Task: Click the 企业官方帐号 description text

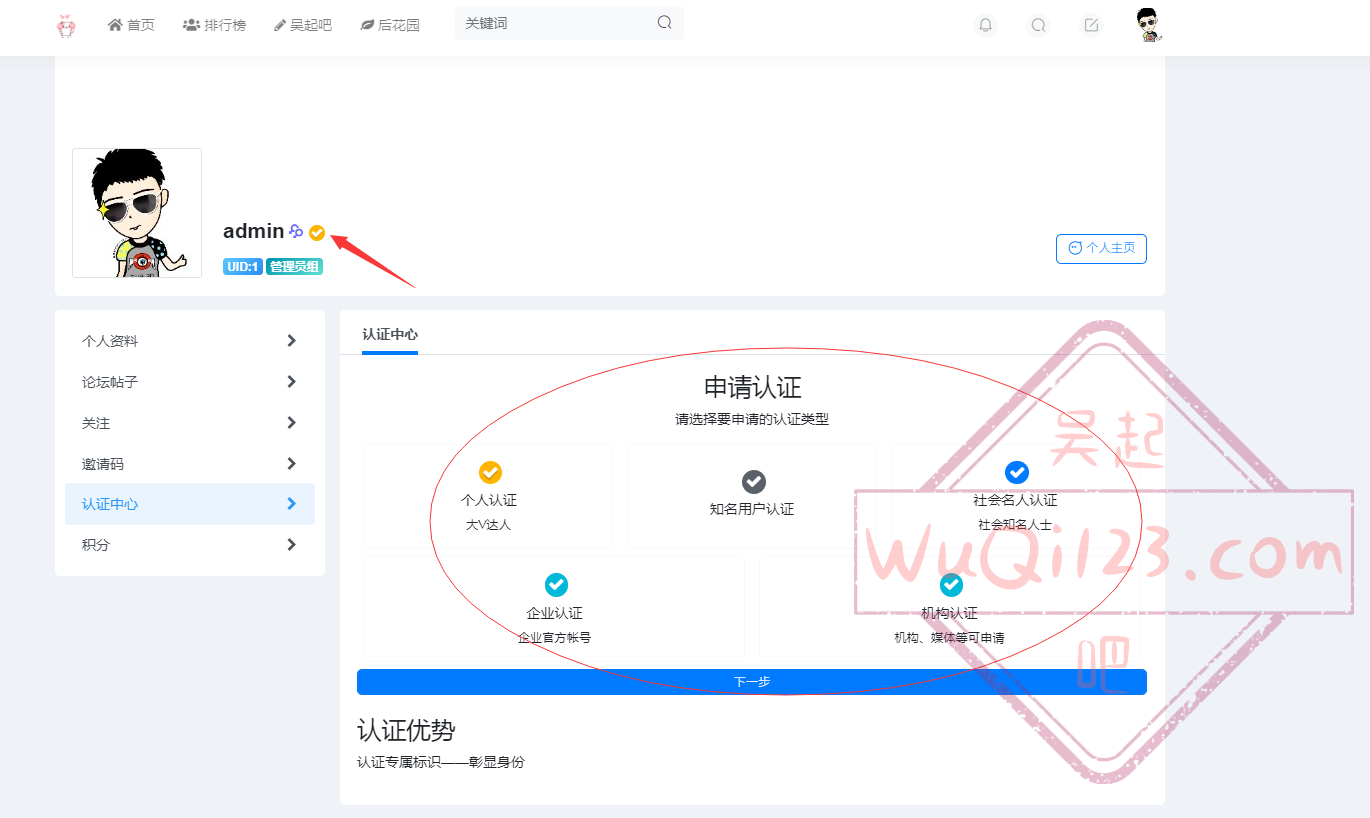Action: (555, 637)
